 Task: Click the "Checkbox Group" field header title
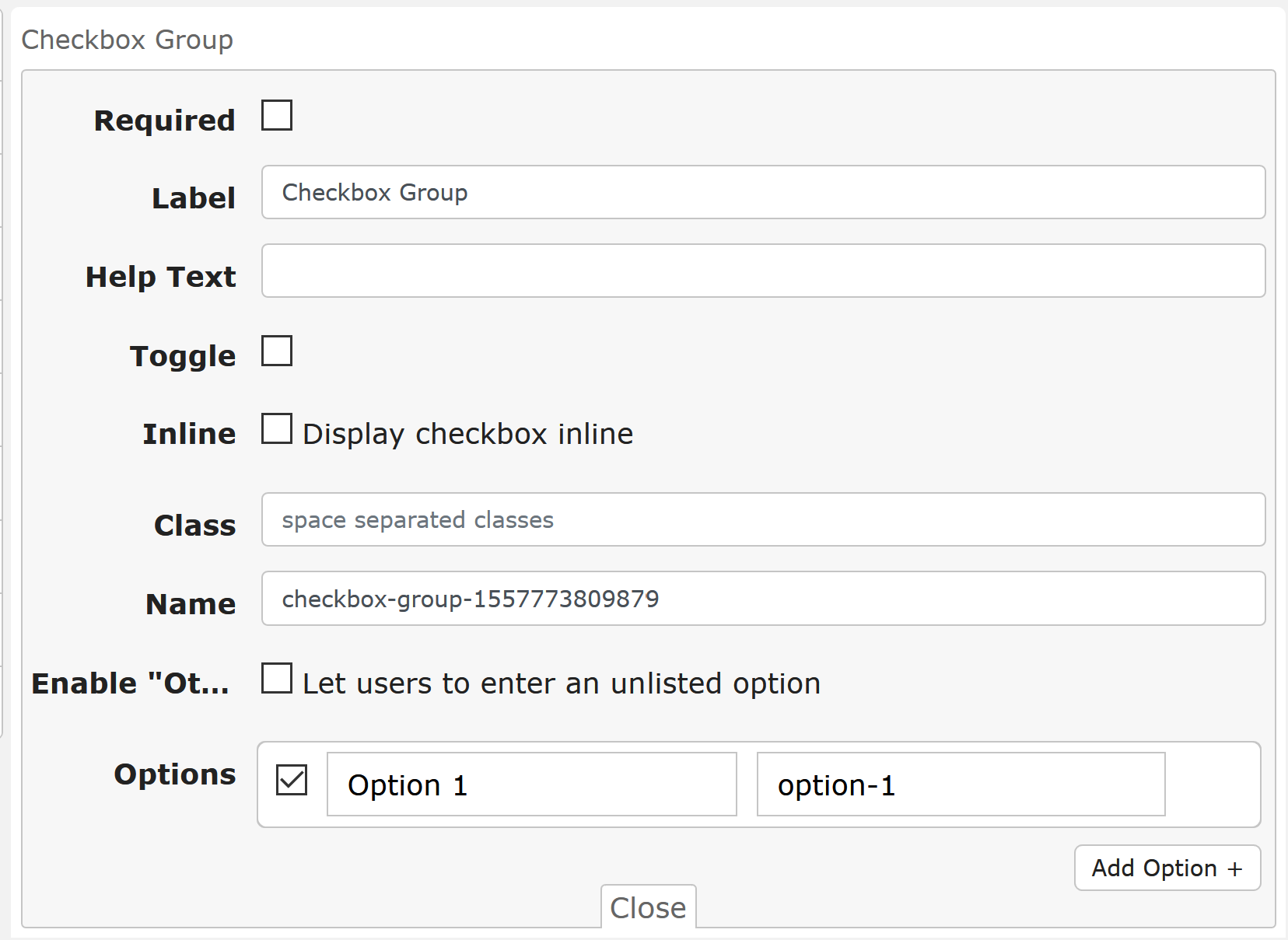[127, 40]
